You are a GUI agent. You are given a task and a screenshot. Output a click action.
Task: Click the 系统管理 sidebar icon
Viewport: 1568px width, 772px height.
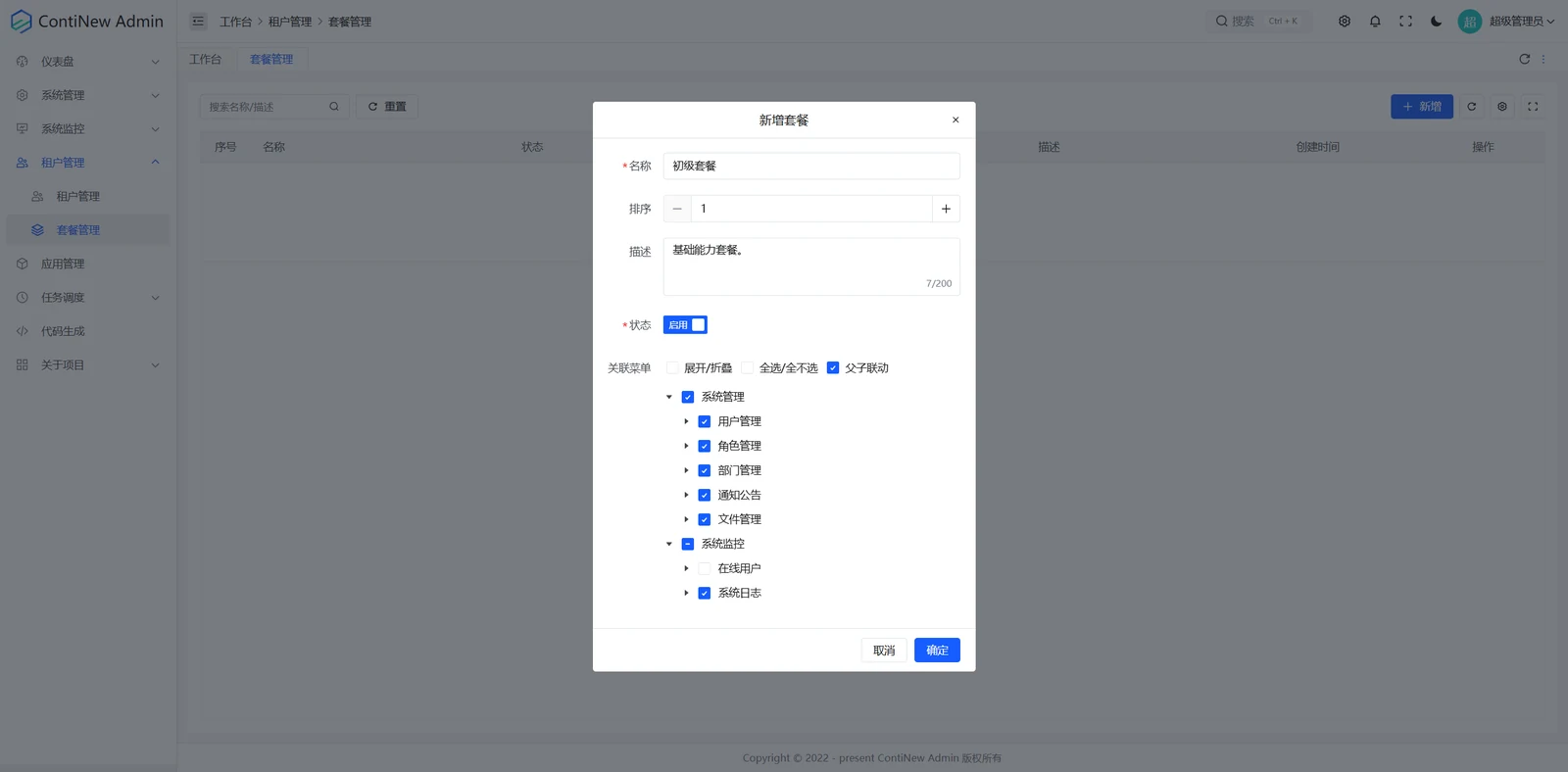point(23,95)
